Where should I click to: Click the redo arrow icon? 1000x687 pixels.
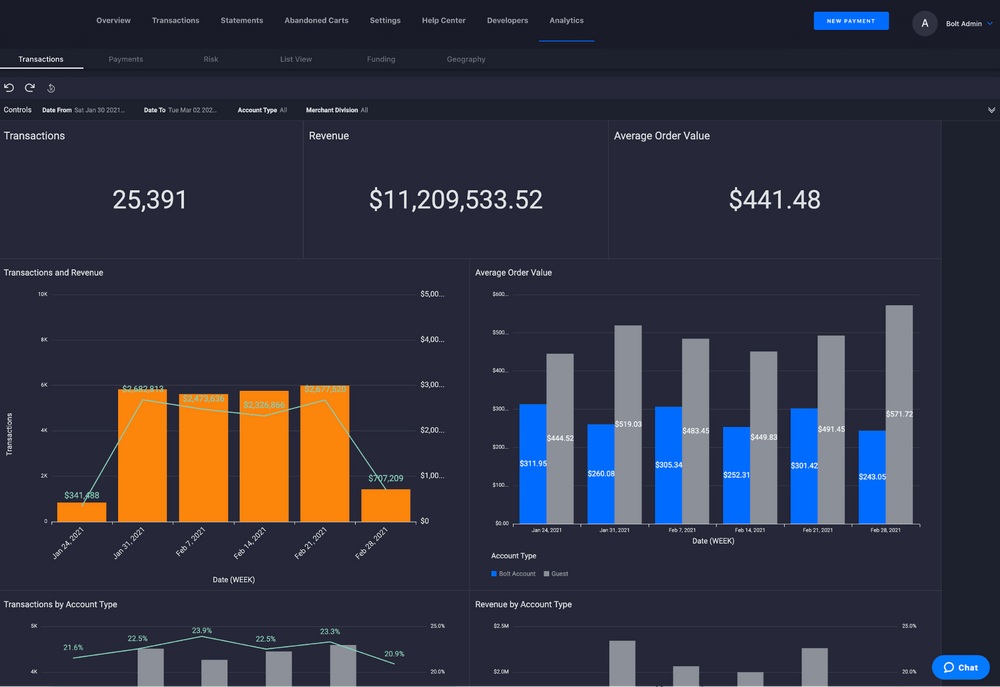click(x=29, y=87)
